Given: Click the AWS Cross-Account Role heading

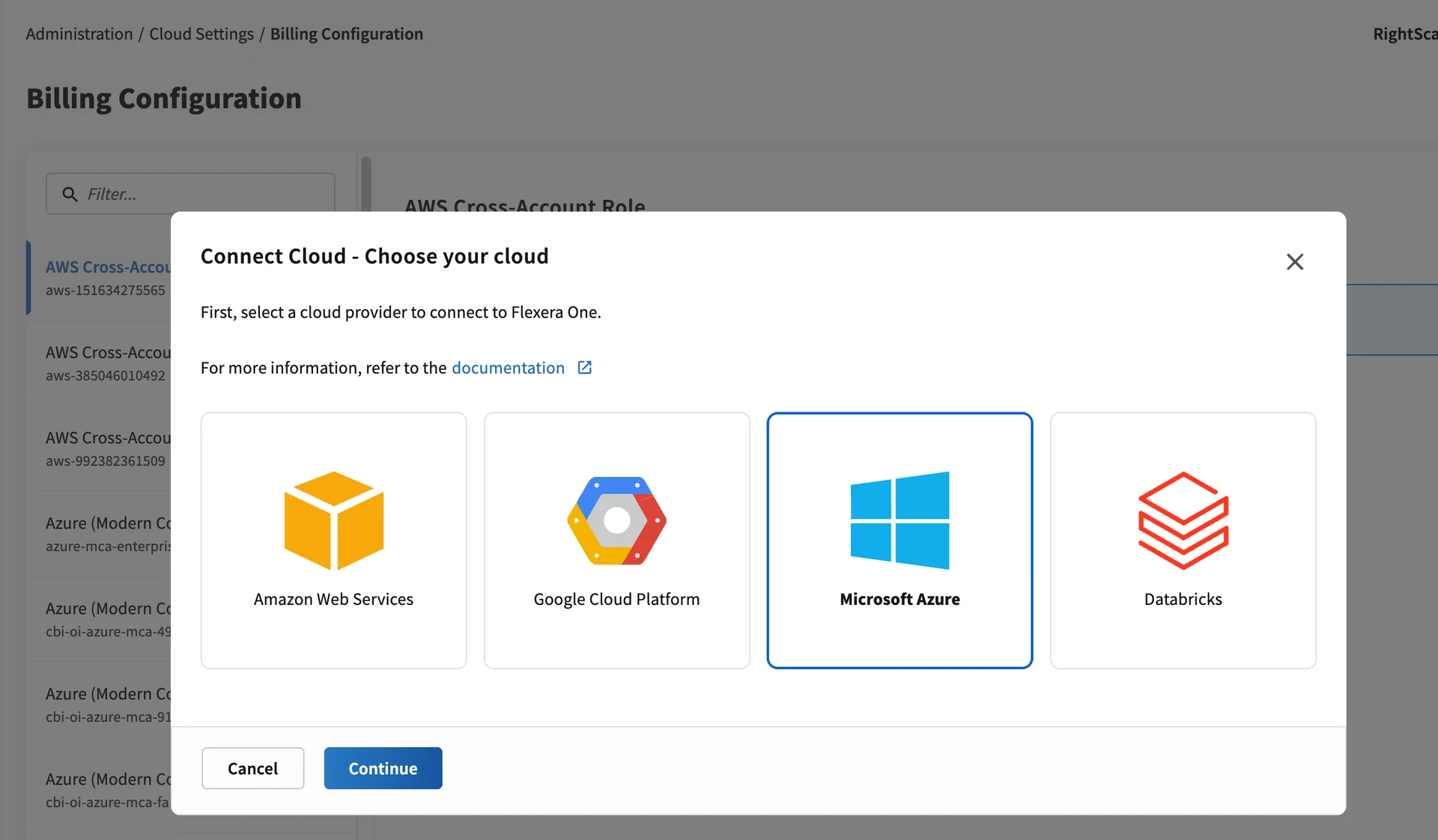Looking at the screenshot, I should pos(525,204).
